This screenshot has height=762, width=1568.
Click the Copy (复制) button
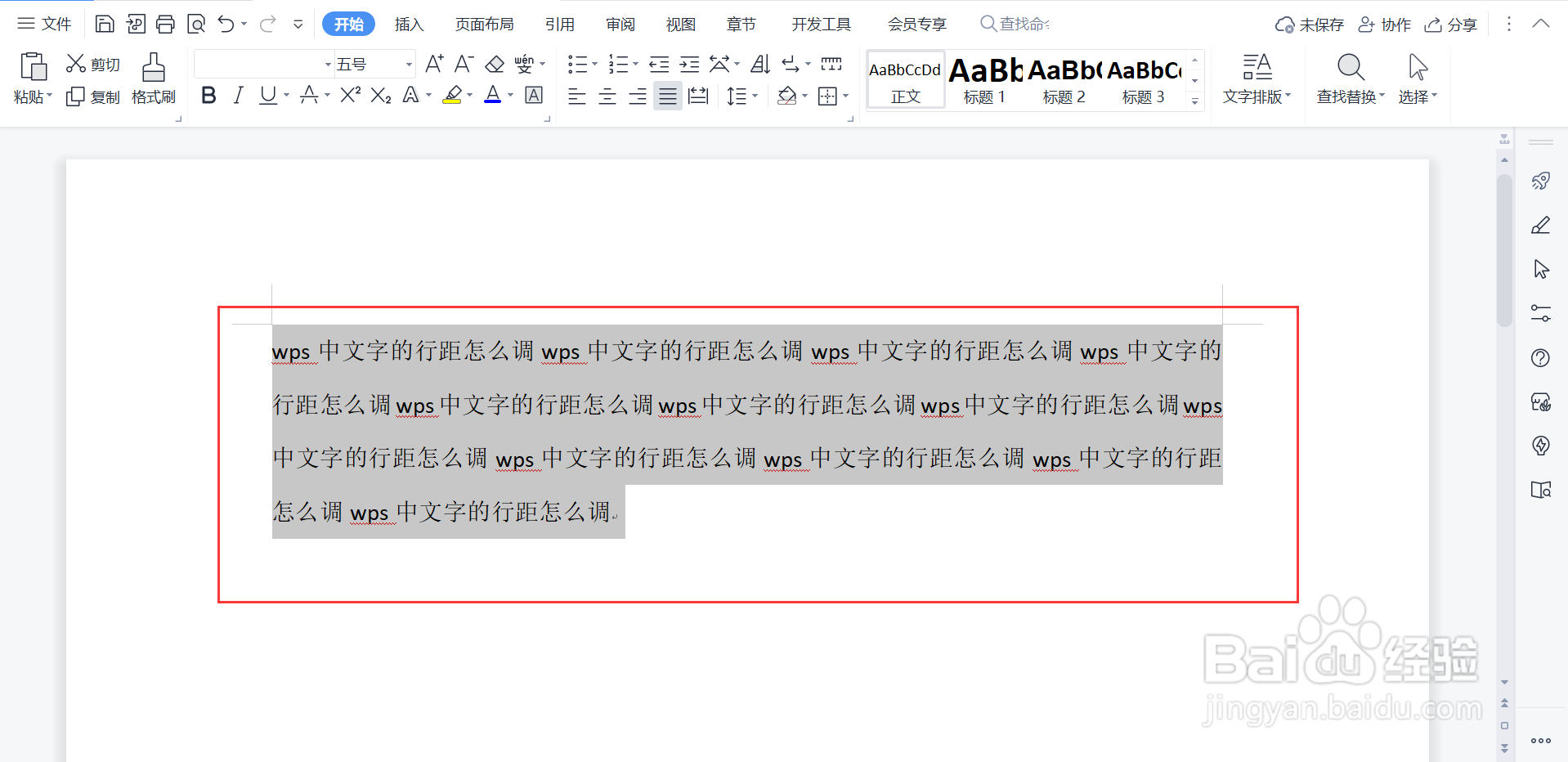(x=93, y=96)
